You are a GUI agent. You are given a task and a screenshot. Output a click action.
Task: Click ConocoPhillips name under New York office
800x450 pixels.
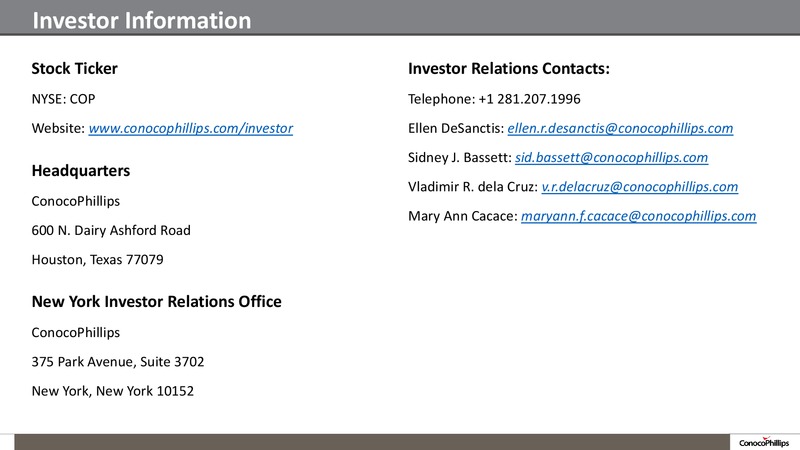point(76,332)
